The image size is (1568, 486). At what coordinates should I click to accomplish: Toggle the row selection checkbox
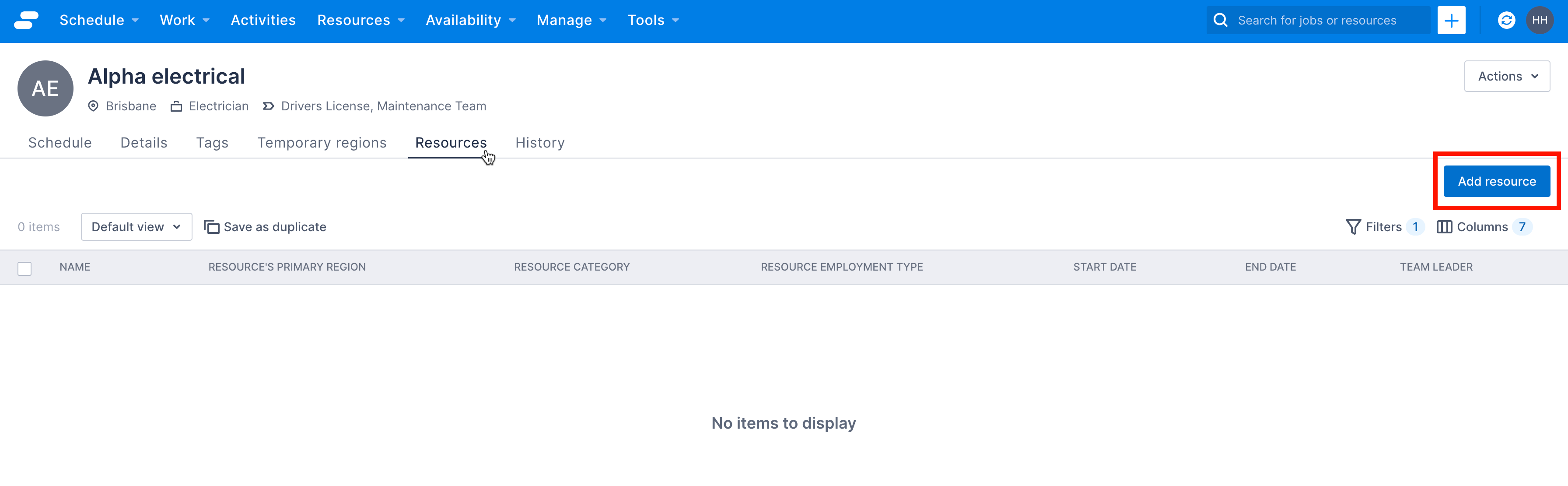pyautogui.click(x=25, y=267)
